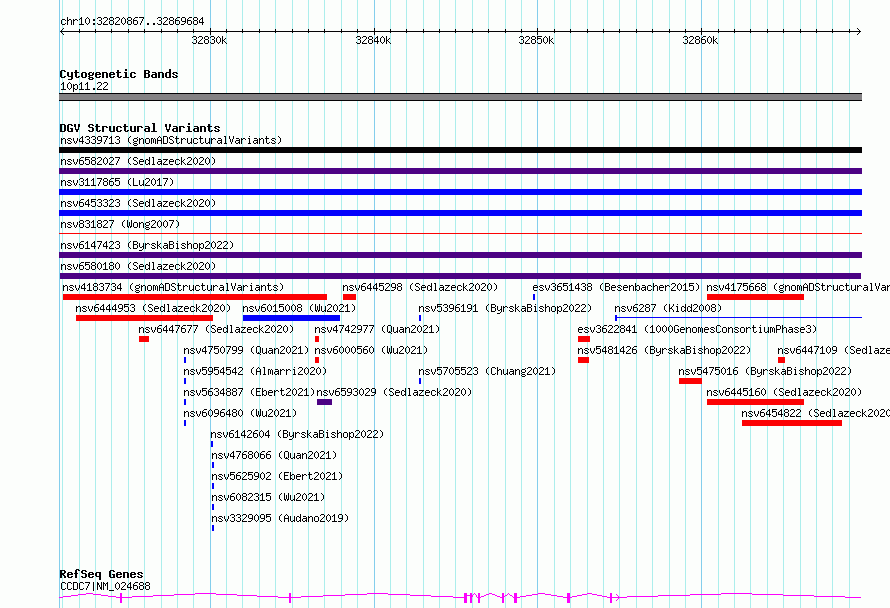Click nsv6447677 (Sedlazeck2020) label
This screenshot has width=890, height=608.
(216, 329)
